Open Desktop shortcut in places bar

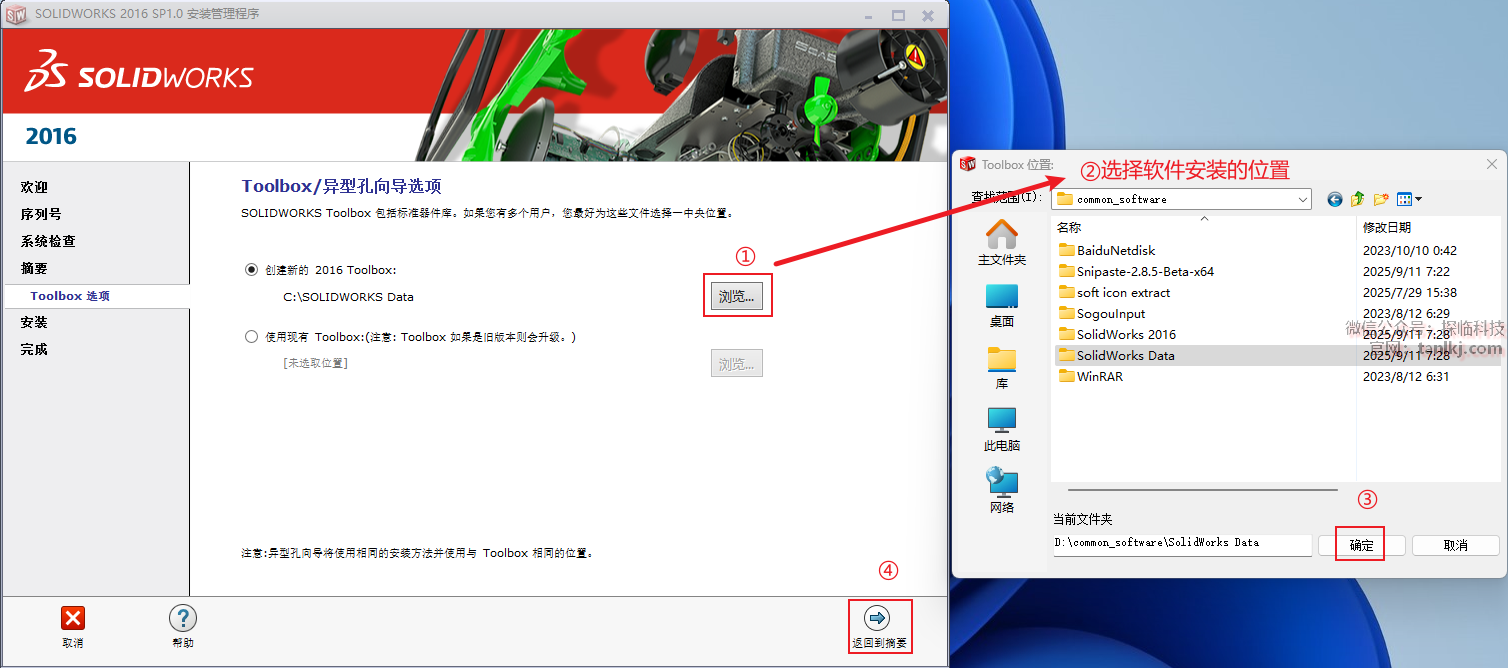[x=1002, y=305]
